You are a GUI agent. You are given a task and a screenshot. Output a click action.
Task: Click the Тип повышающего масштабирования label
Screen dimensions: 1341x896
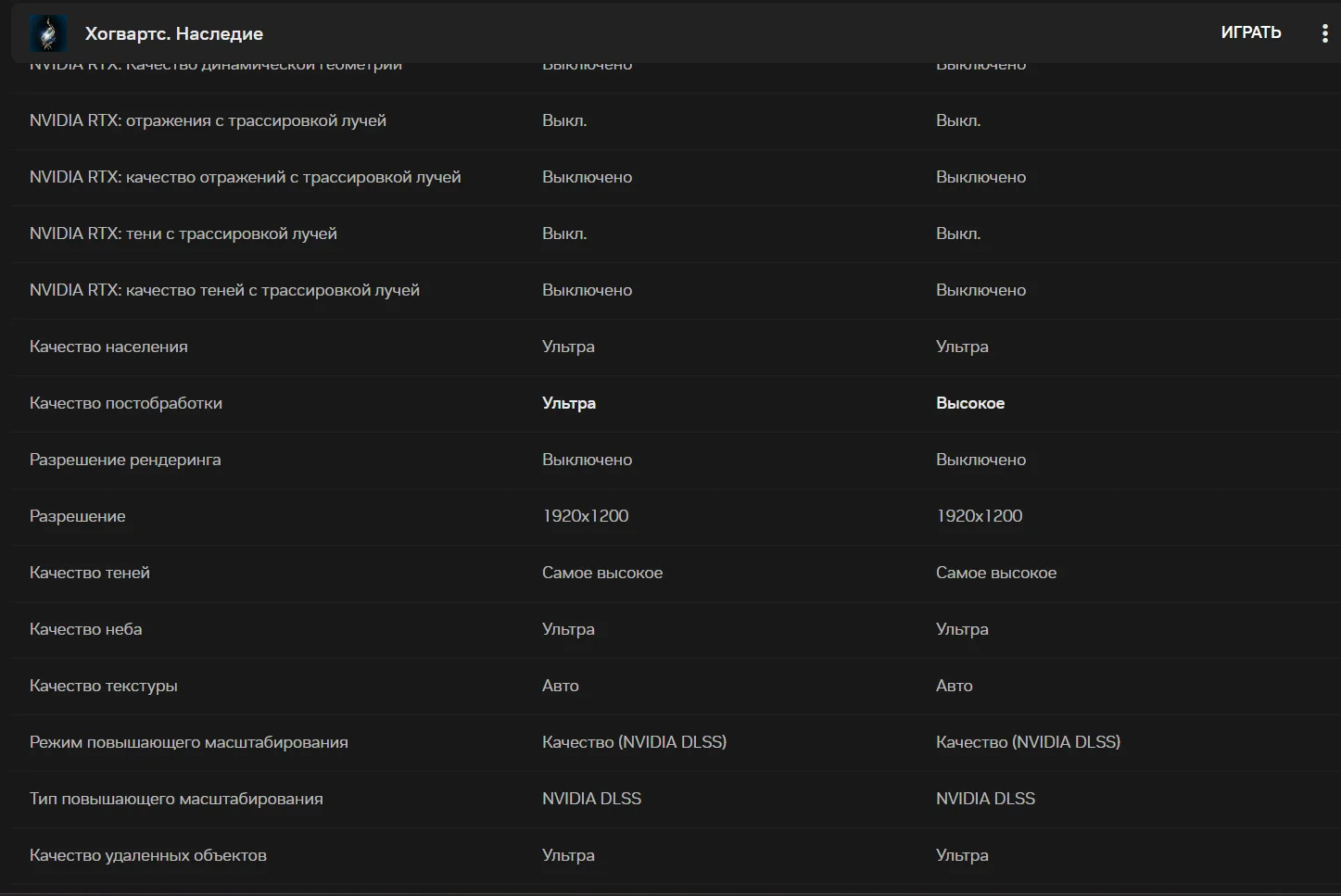pyautogui.click(x=176, y=799)
